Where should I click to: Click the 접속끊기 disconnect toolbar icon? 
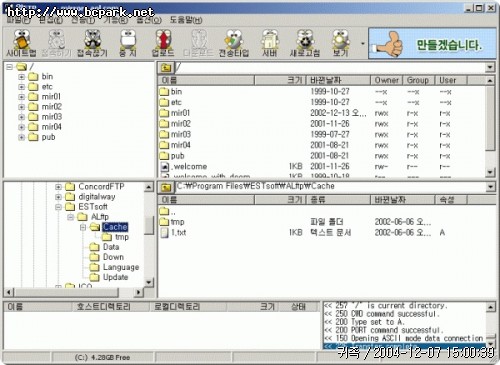[x=92, y=43]
